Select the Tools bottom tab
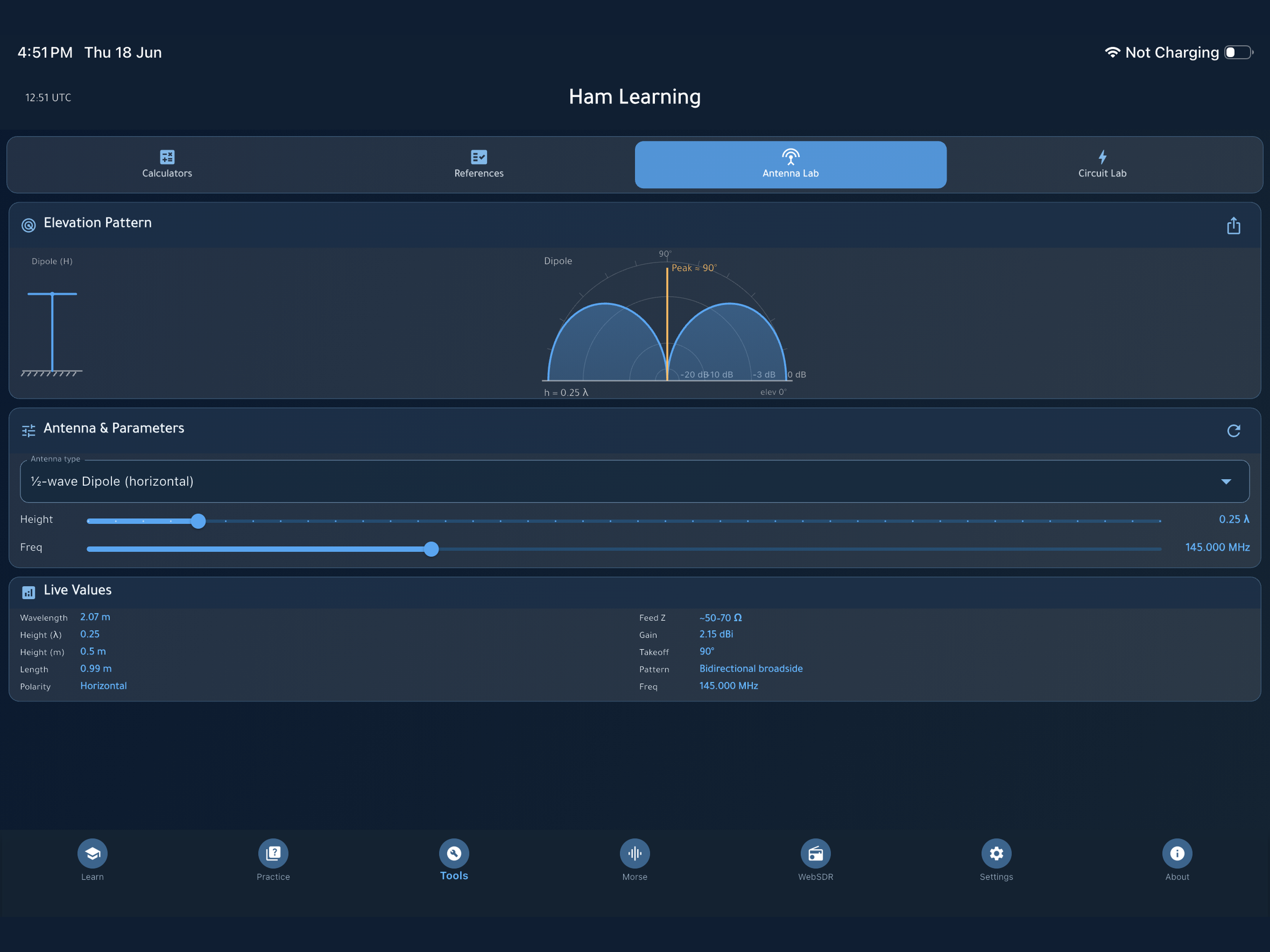The height and width of the screenshot is (952, 1270). (x=454, y=860)
